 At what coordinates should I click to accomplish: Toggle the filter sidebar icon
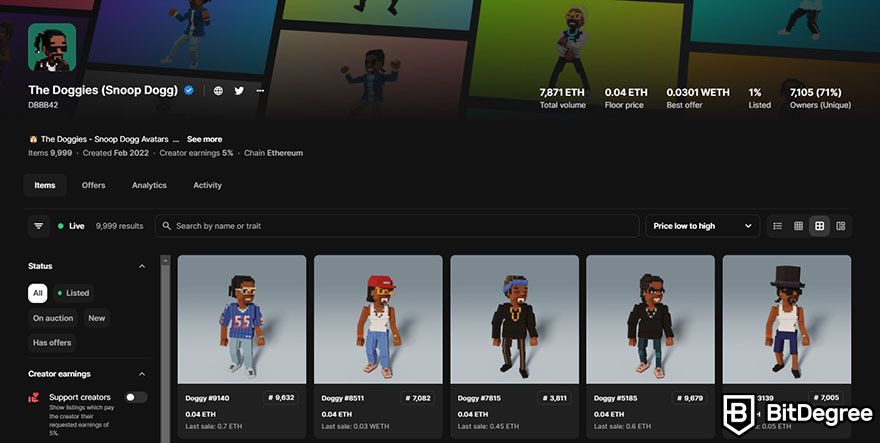click(x=39, y=226)
